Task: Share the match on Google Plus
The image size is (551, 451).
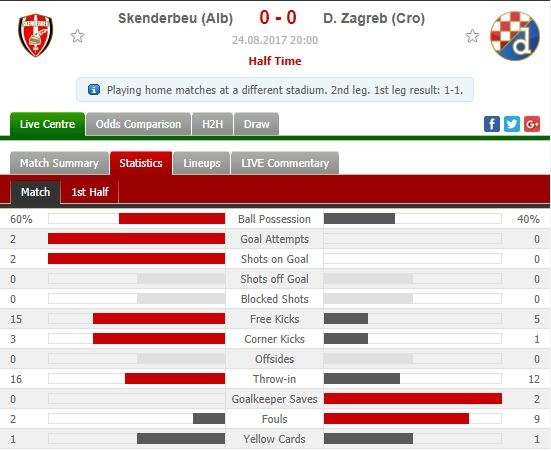Action: pyautogui.click(x=532, y=124)
